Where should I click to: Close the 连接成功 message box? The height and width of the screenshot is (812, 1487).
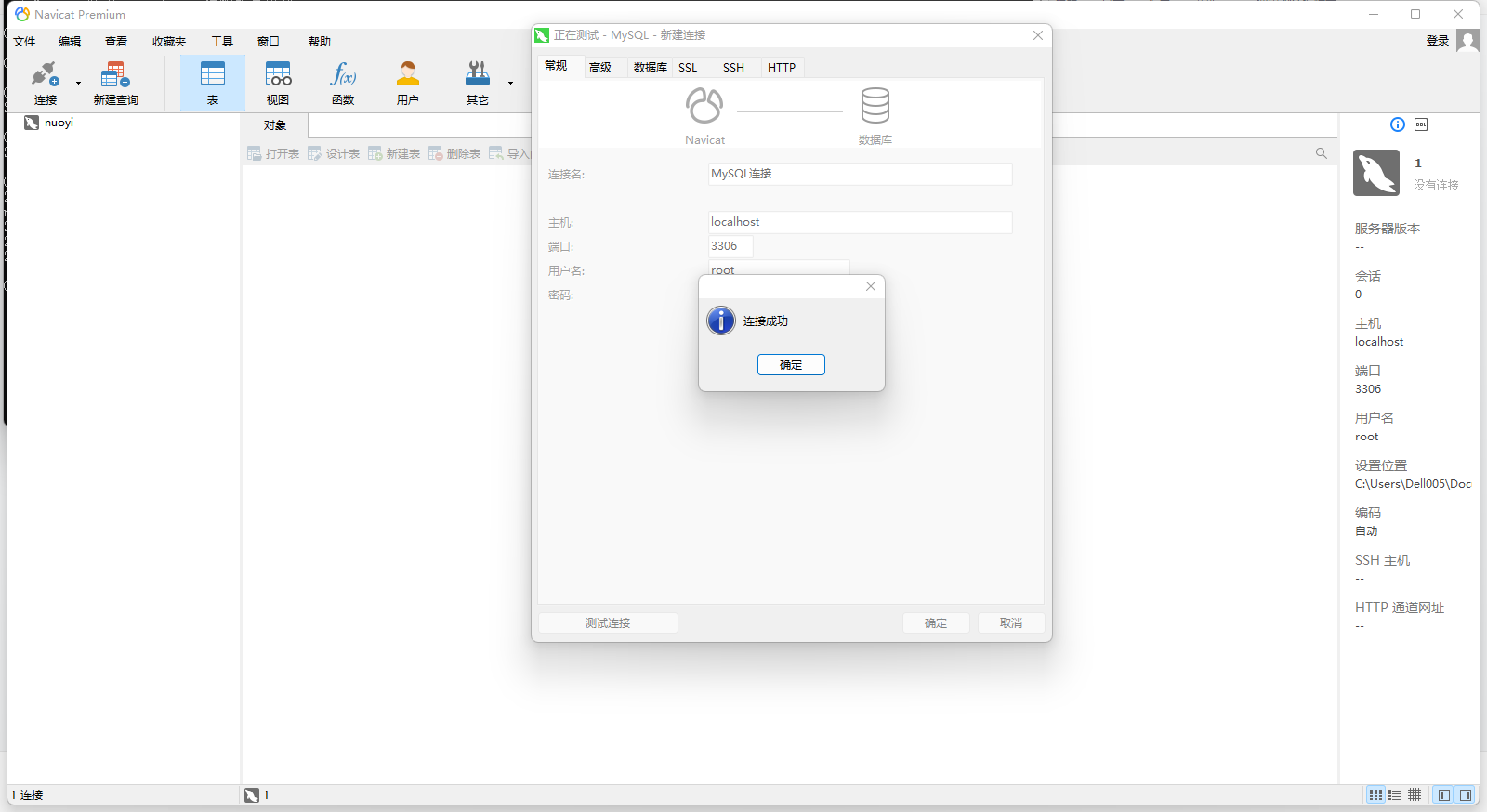(871, 286)
